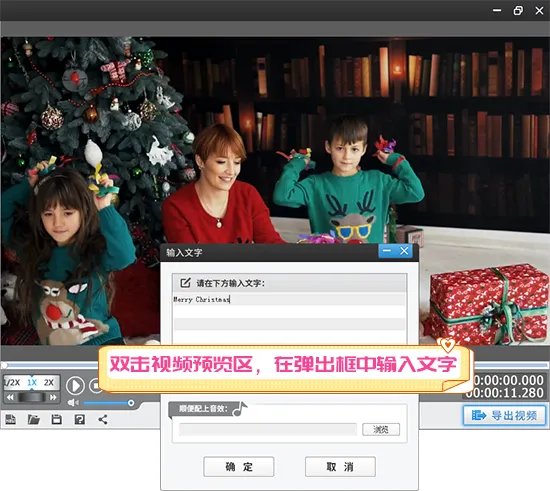Open project with the folder icon

[x=34, y=419]
